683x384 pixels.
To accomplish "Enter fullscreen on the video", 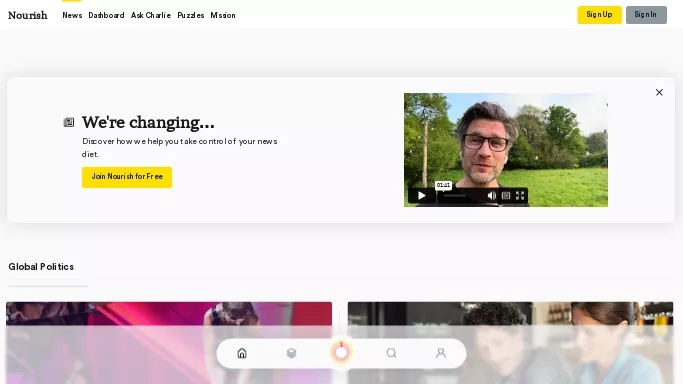I will point(520,195).
